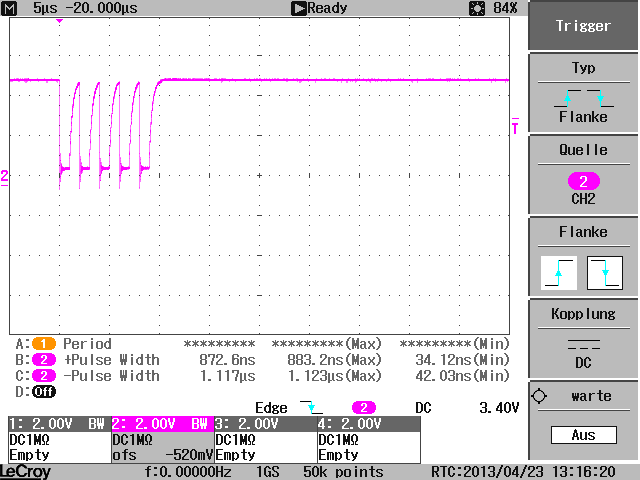Click the measurement D Off badge

44,392
